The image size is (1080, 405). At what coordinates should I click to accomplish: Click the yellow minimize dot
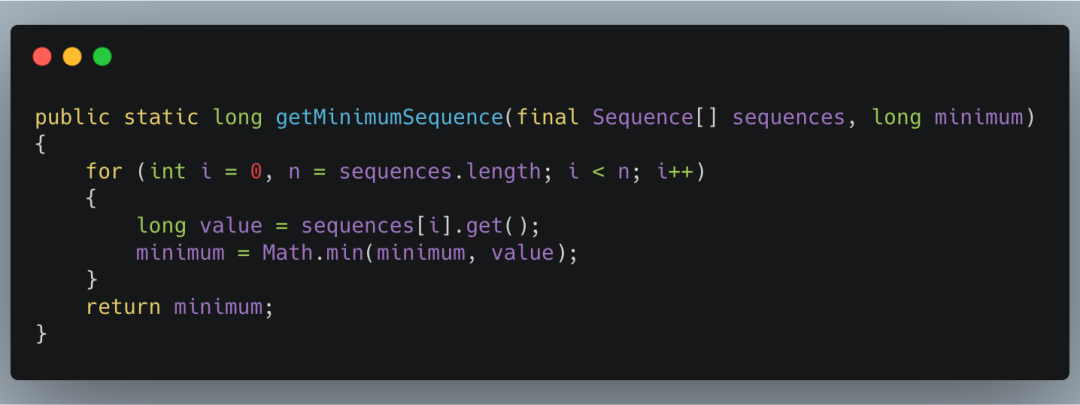point(72,56)
